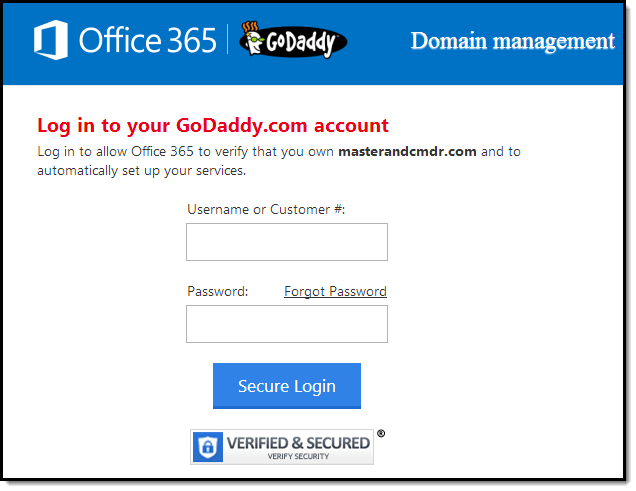636x491 pixels.
Task: Select the bold masterandcmdr.com domain text
Action: [408, 152]
